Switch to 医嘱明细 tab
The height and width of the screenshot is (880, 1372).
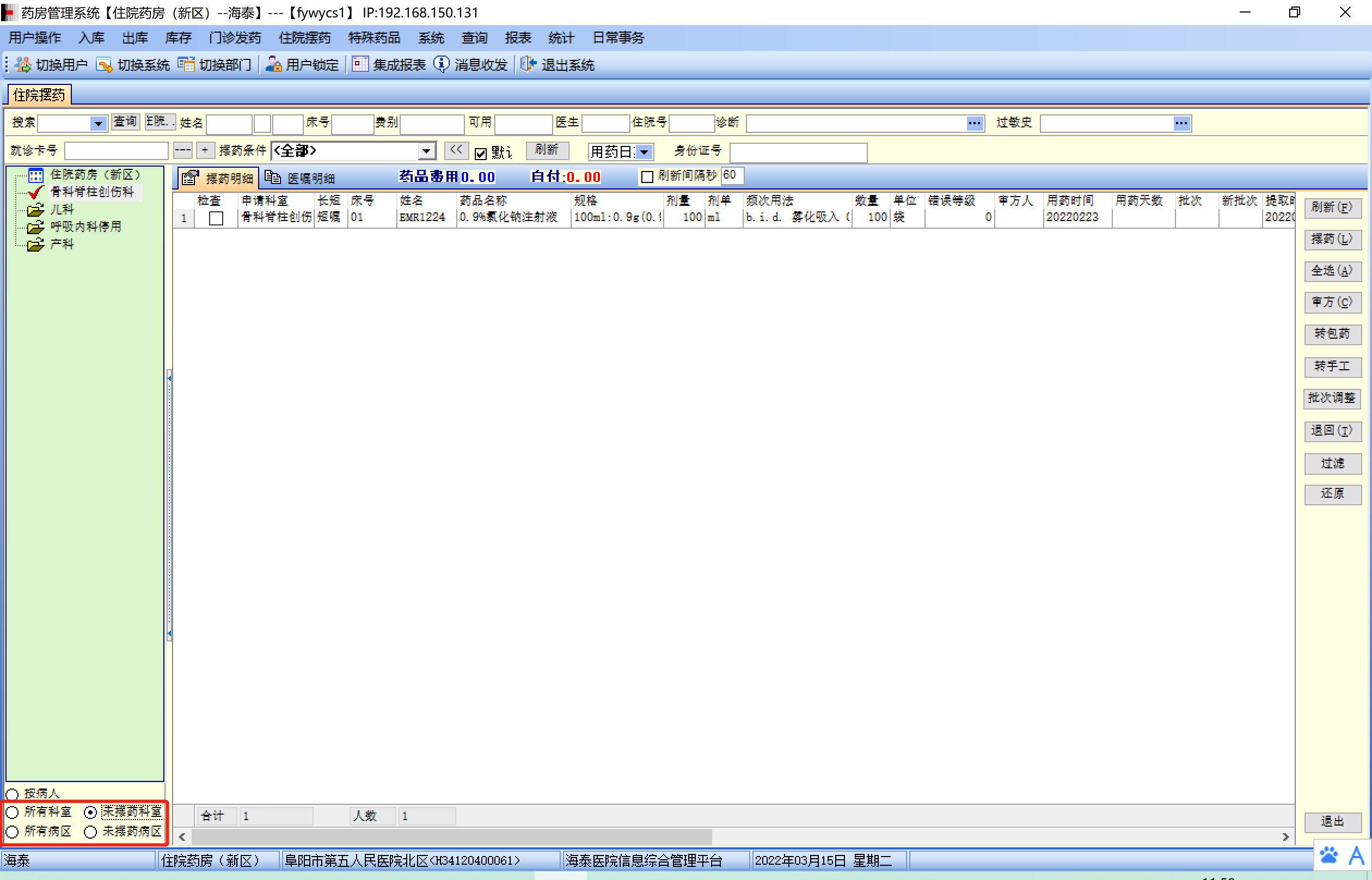coord(301,178)
